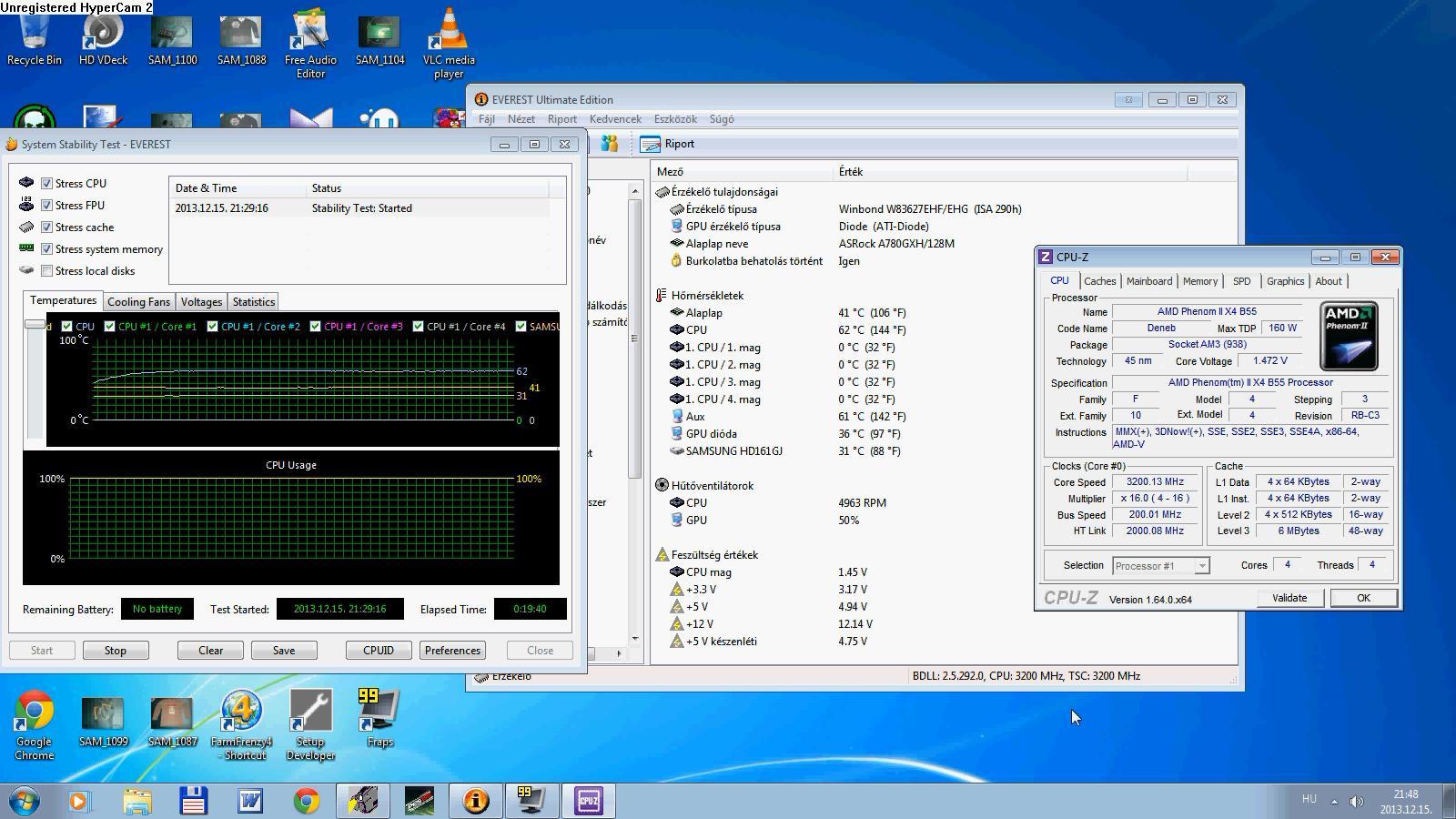The width and height of the screenshot is (1456, 819).
Task: Open HD VDeck desktop icon
Action: pos(104,38)
